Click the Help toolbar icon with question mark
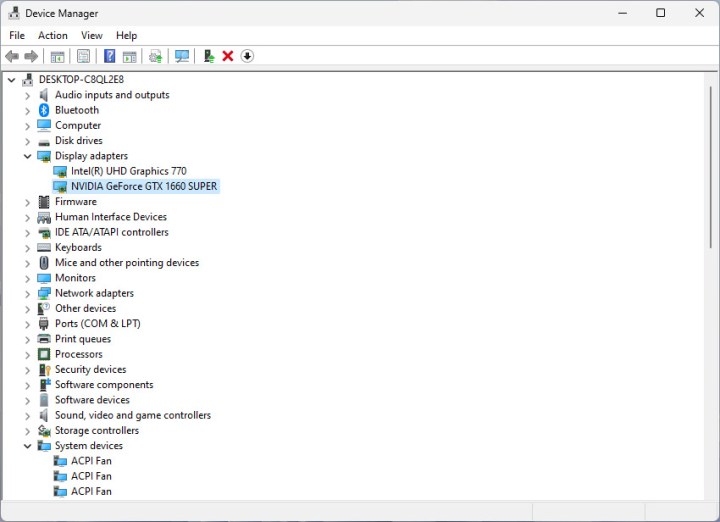The height and width of the screenshot is (522, 720). tap(109, 56)
